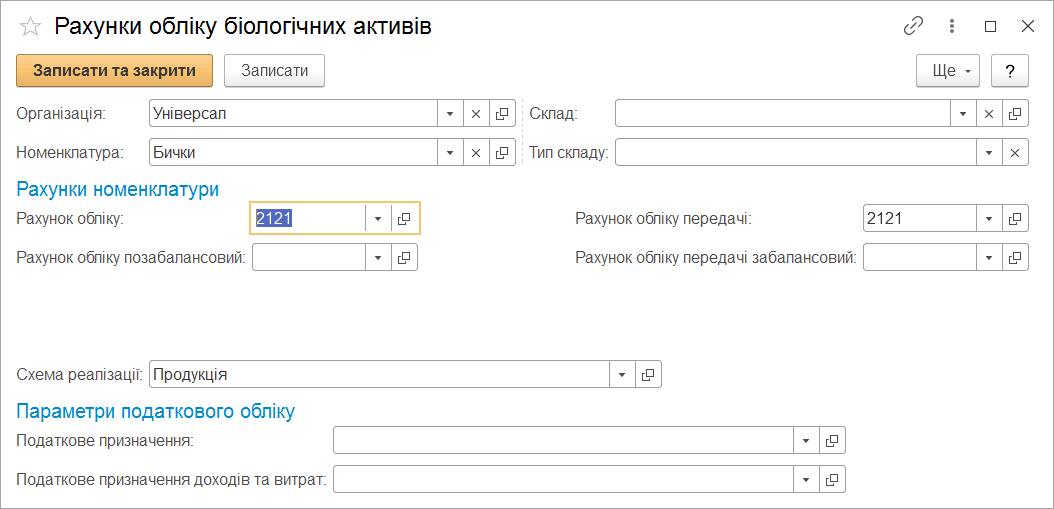Clear the Організація field
The height and width of the screenshot is (509, 1054).
[x=476, y=114]
